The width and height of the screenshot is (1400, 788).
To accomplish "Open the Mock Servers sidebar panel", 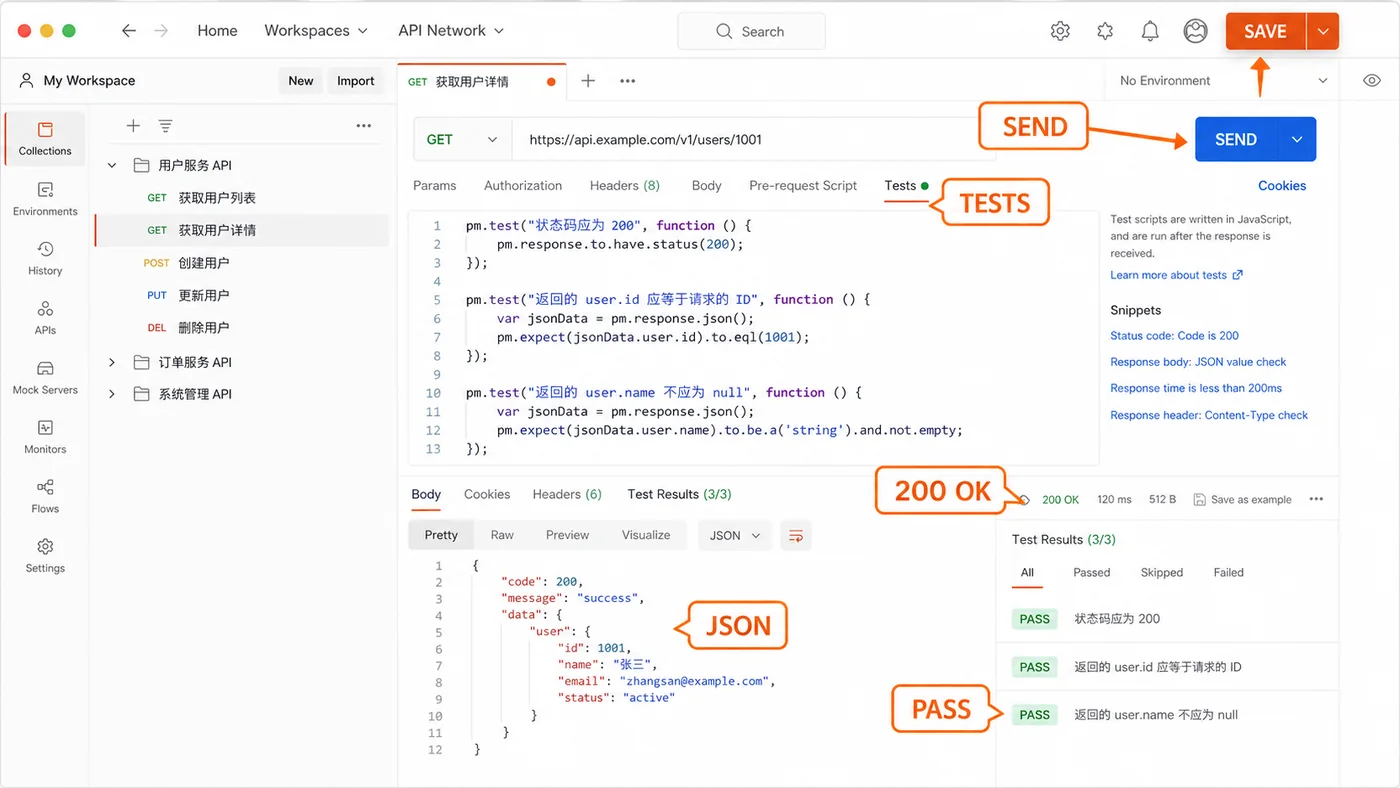I will (x=45, y=377).
